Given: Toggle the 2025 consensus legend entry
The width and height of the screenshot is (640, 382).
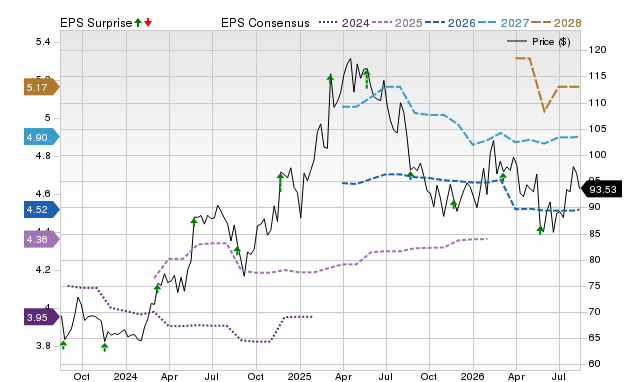Looking at the screenshot, I should click(x=397, y=23).
